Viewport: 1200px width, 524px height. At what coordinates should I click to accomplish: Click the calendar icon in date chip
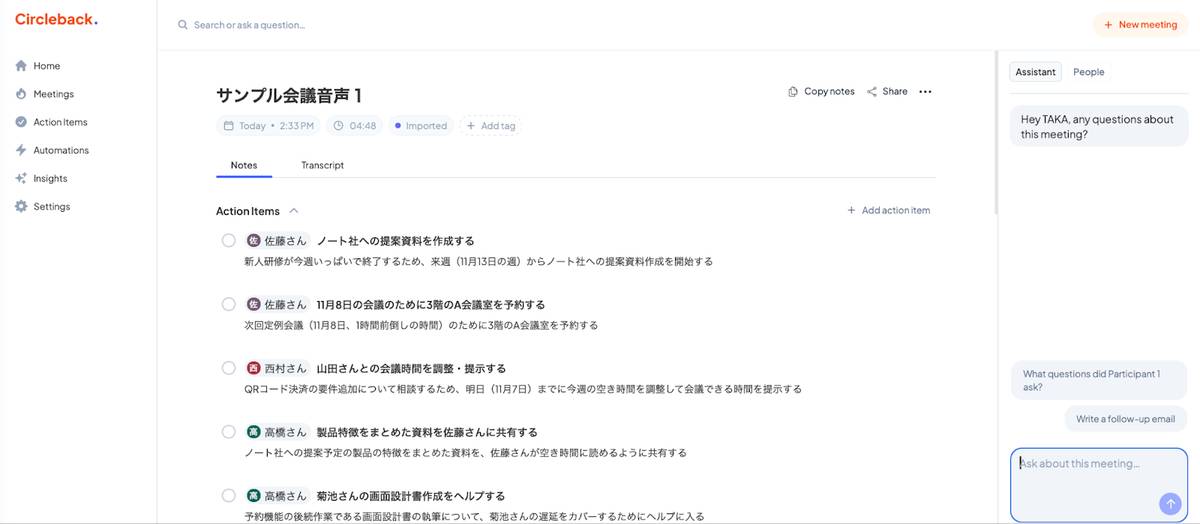229,126
